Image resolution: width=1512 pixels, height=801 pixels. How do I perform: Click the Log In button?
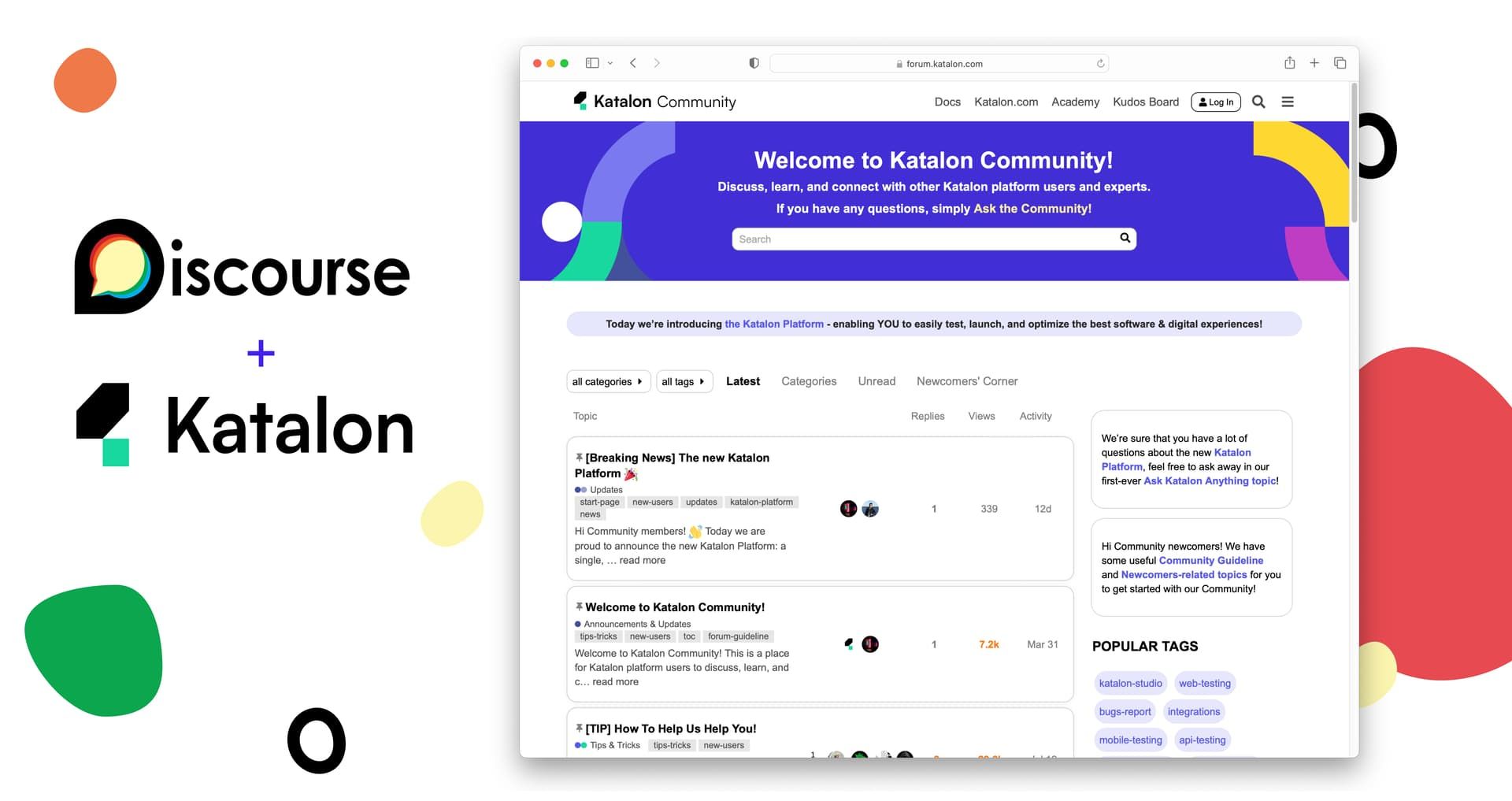coord(1215,102)
